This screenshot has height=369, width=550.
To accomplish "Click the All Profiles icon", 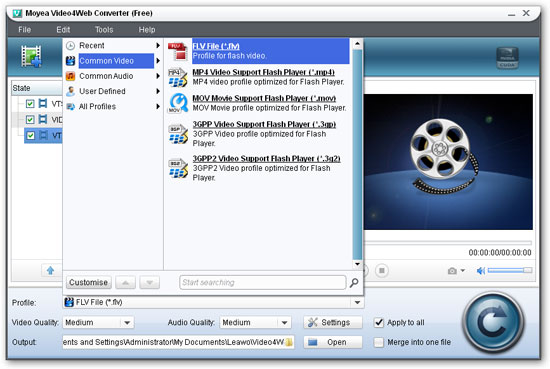I will (71, 107).
